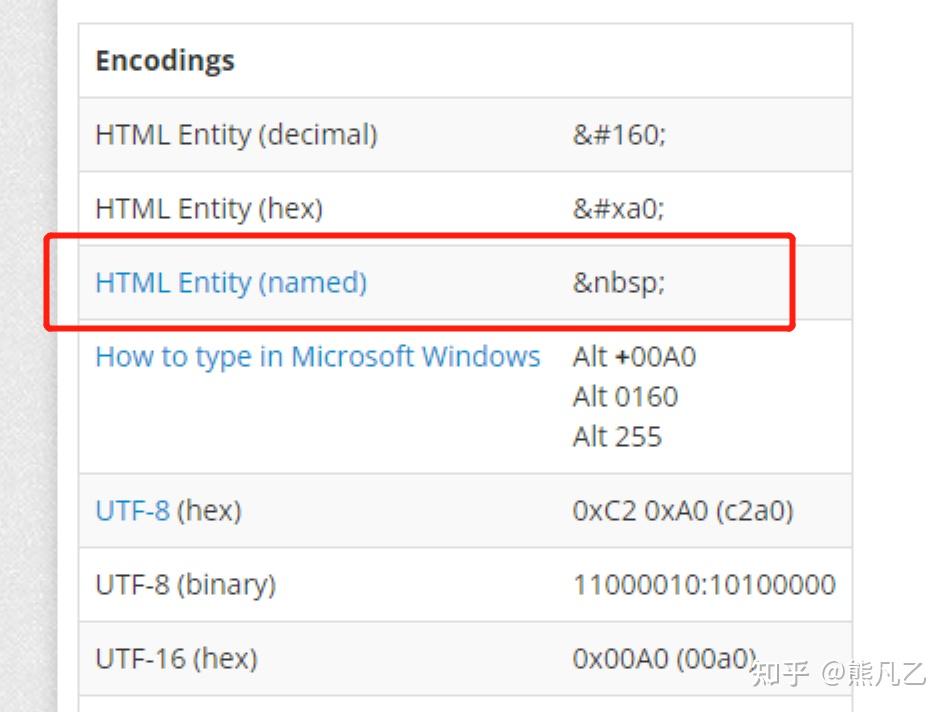The width and height of the screenshot is (951, 712).
Task: Select the Alt 0160 key combination text
Action: [x=625, y=397]
